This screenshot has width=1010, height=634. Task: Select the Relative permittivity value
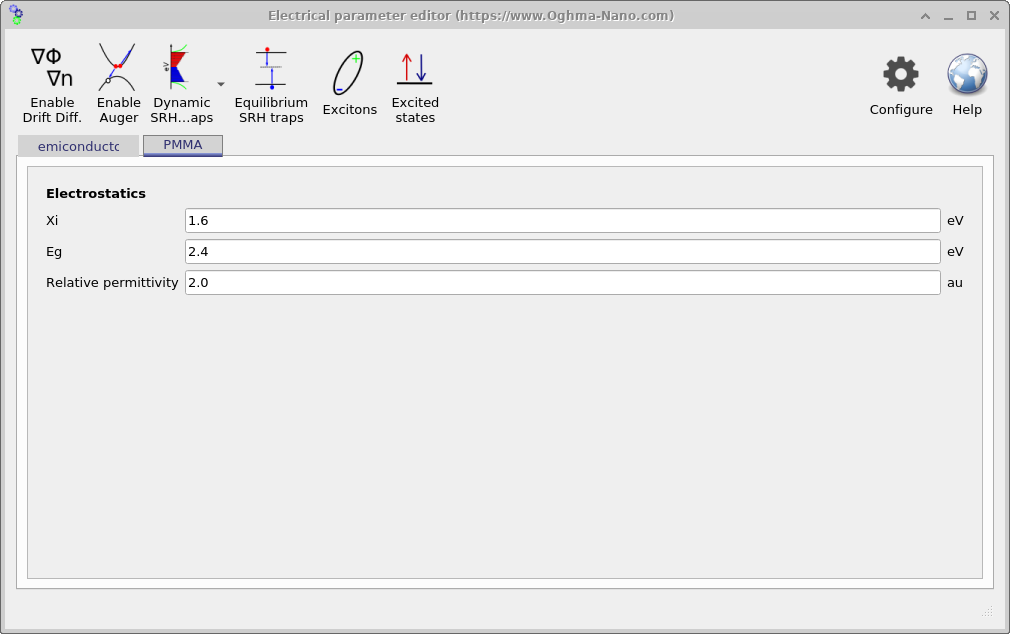(561, 282)
